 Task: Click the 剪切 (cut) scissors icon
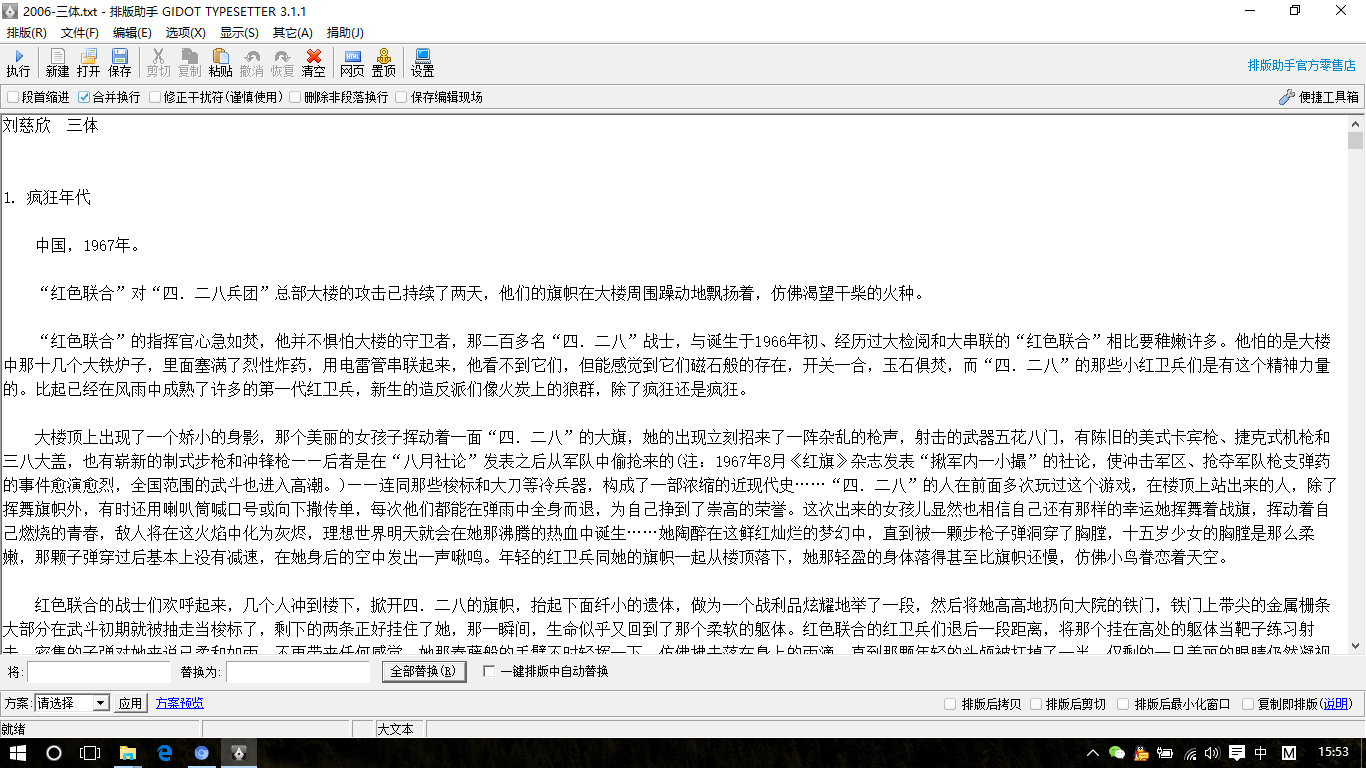point(158,63)
